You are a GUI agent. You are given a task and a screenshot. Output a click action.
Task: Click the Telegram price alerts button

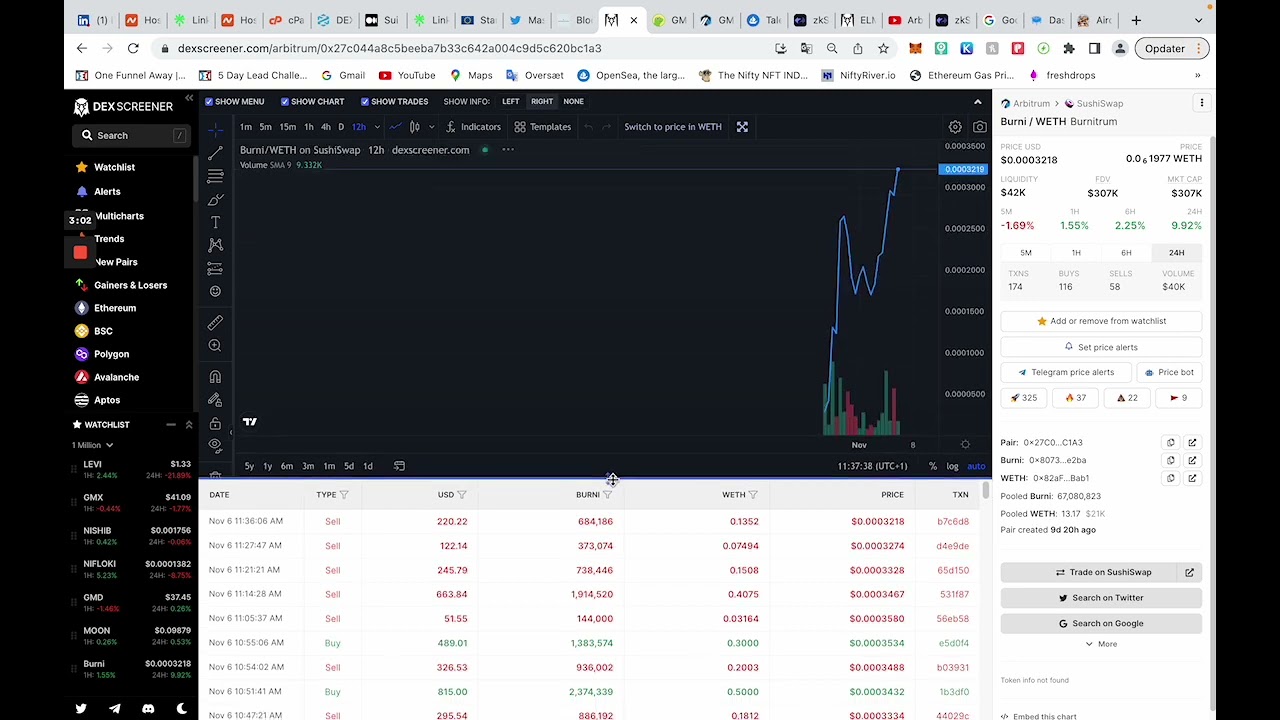pyautogui.click(x=1065, y=372)
